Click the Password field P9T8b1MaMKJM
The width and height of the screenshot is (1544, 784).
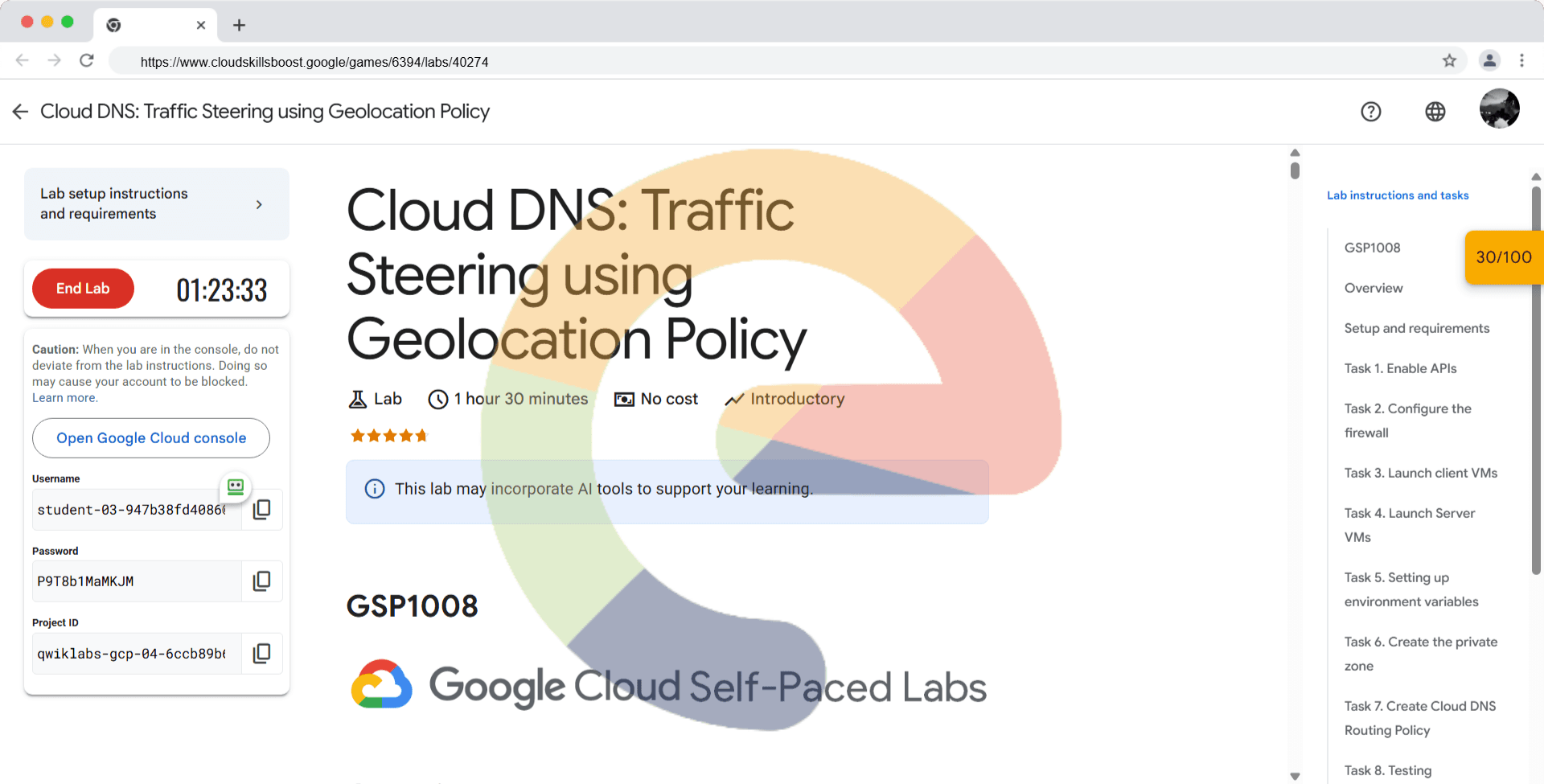137,581
